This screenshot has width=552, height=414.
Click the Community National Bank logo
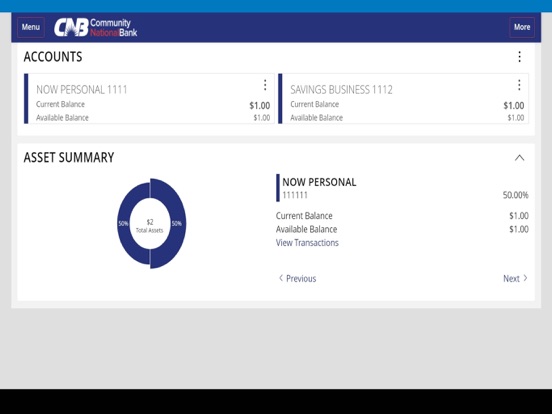tap(95, 27)
